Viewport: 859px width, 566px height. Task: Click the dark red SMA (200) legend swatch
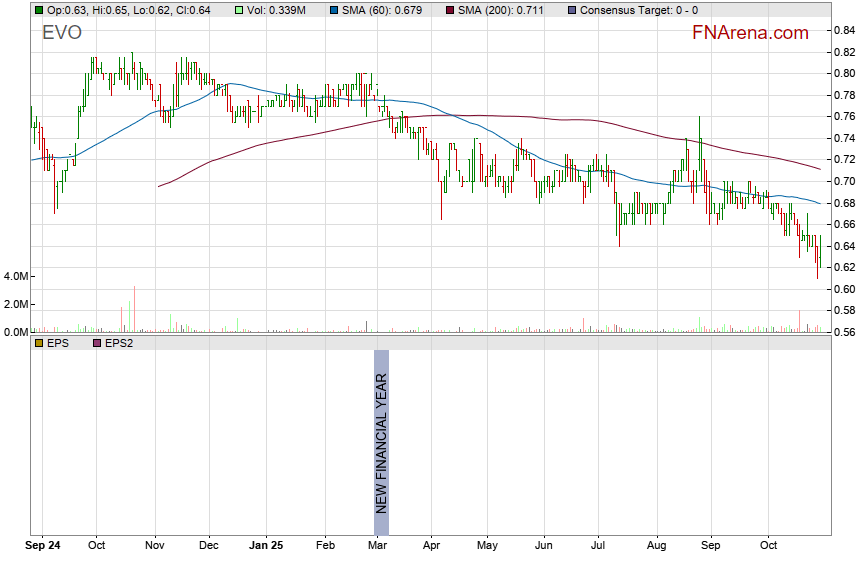click(450, 9)
